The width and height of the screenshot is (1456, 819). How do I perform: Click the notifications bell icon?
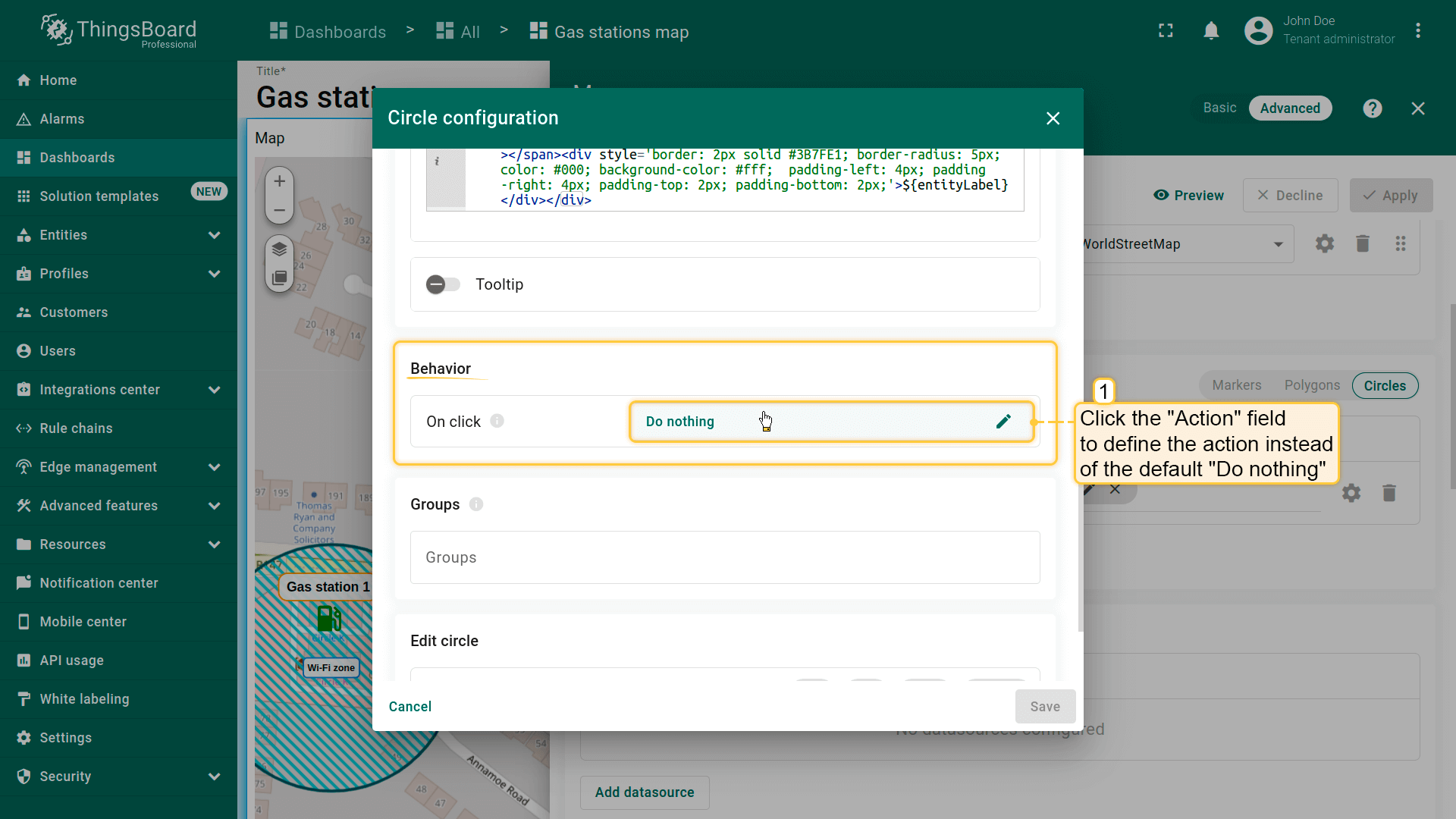tap(1211, 31)
